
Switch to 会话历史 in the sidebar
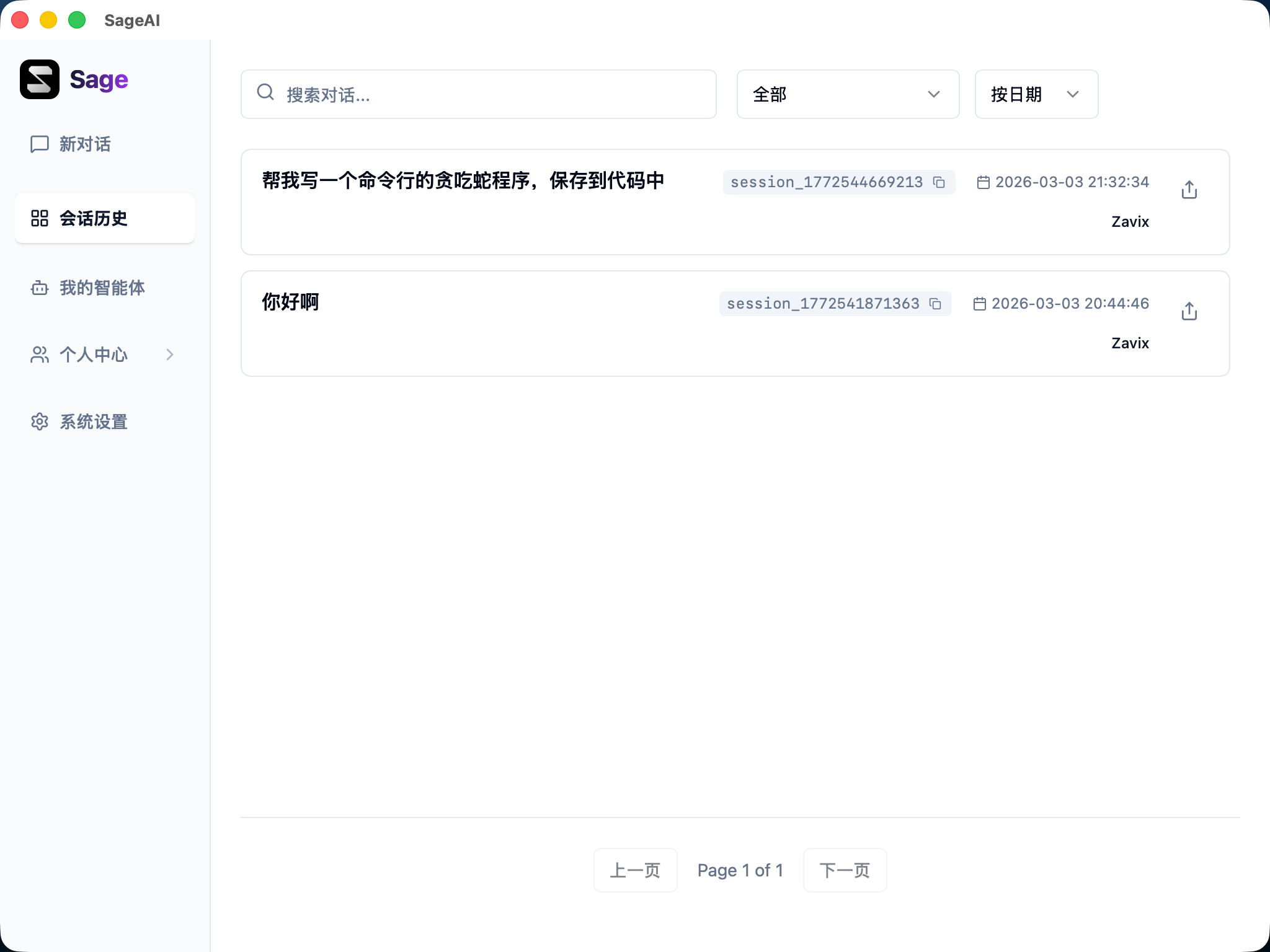[x=93, y=218]
